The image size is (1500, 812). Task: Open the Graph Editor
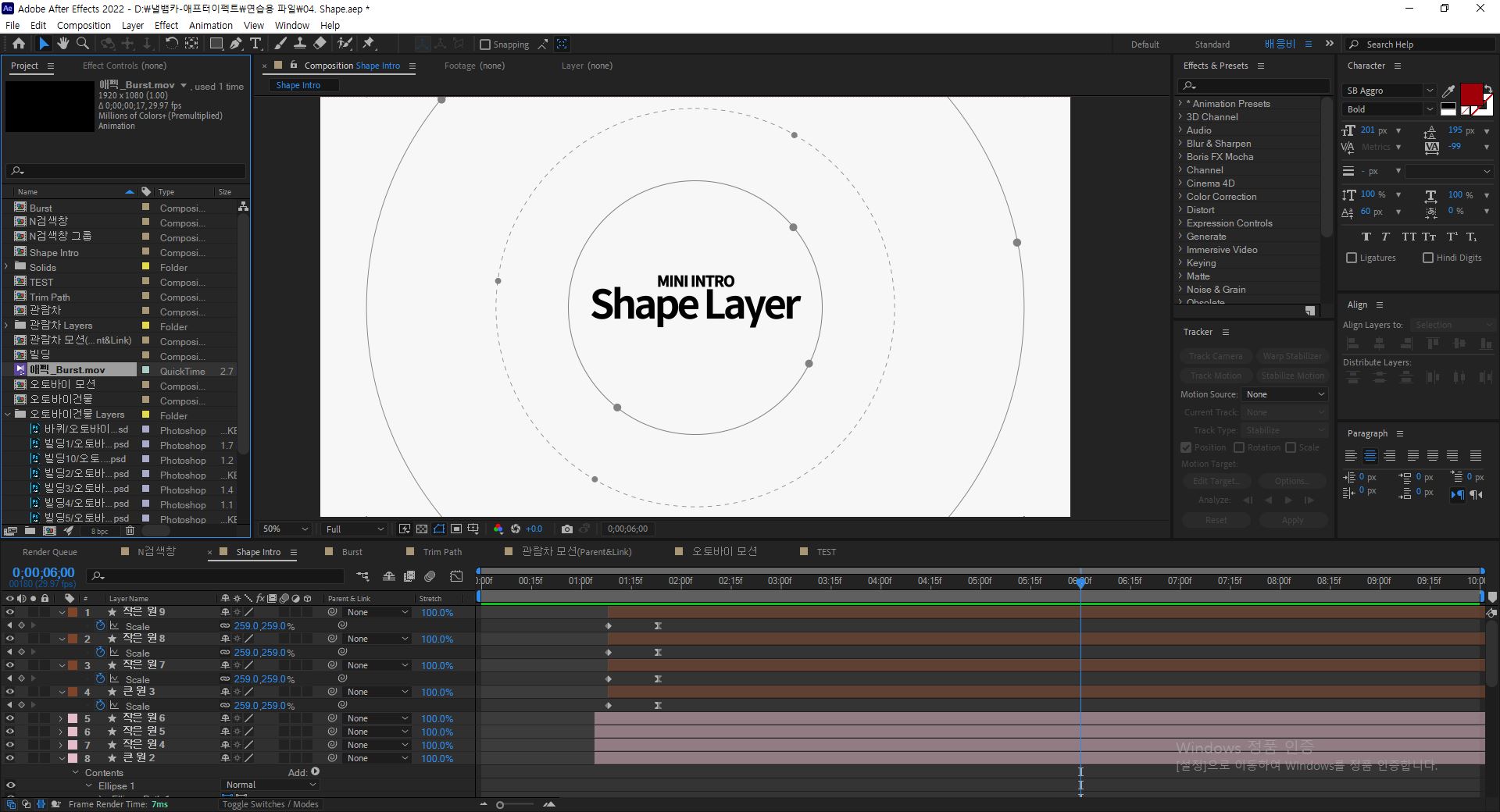456,576
